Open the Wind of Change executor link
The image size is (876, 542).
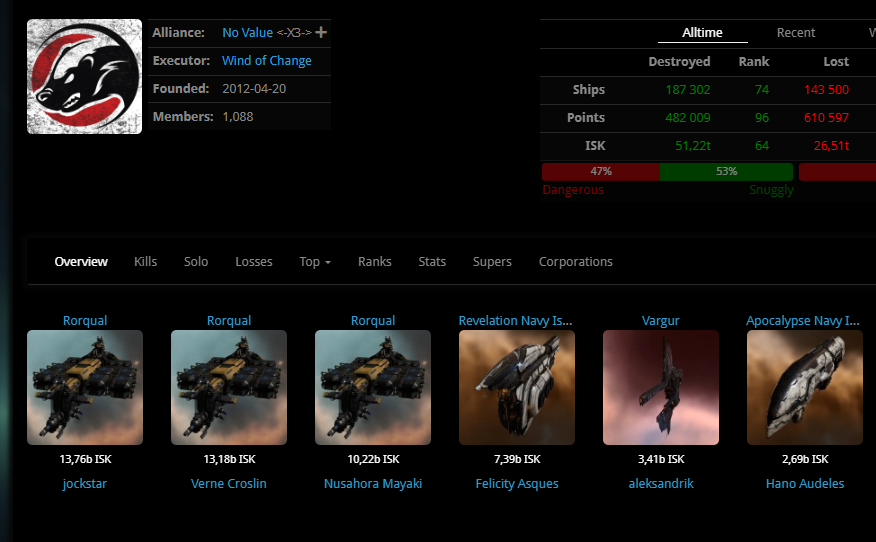coord(267,61)
